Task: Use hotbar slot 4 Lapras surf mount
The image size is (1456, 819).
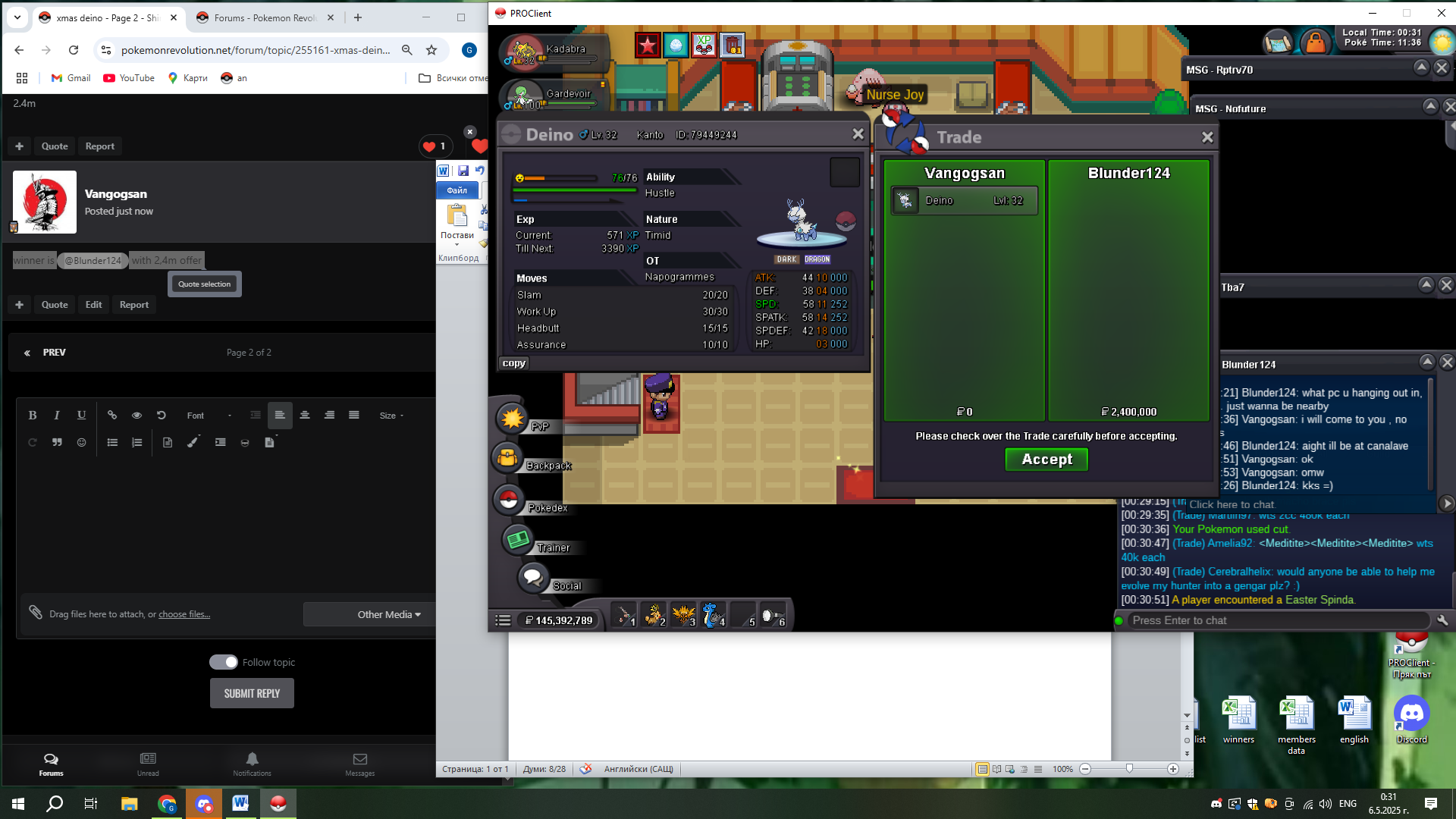Action: (713, 615)
